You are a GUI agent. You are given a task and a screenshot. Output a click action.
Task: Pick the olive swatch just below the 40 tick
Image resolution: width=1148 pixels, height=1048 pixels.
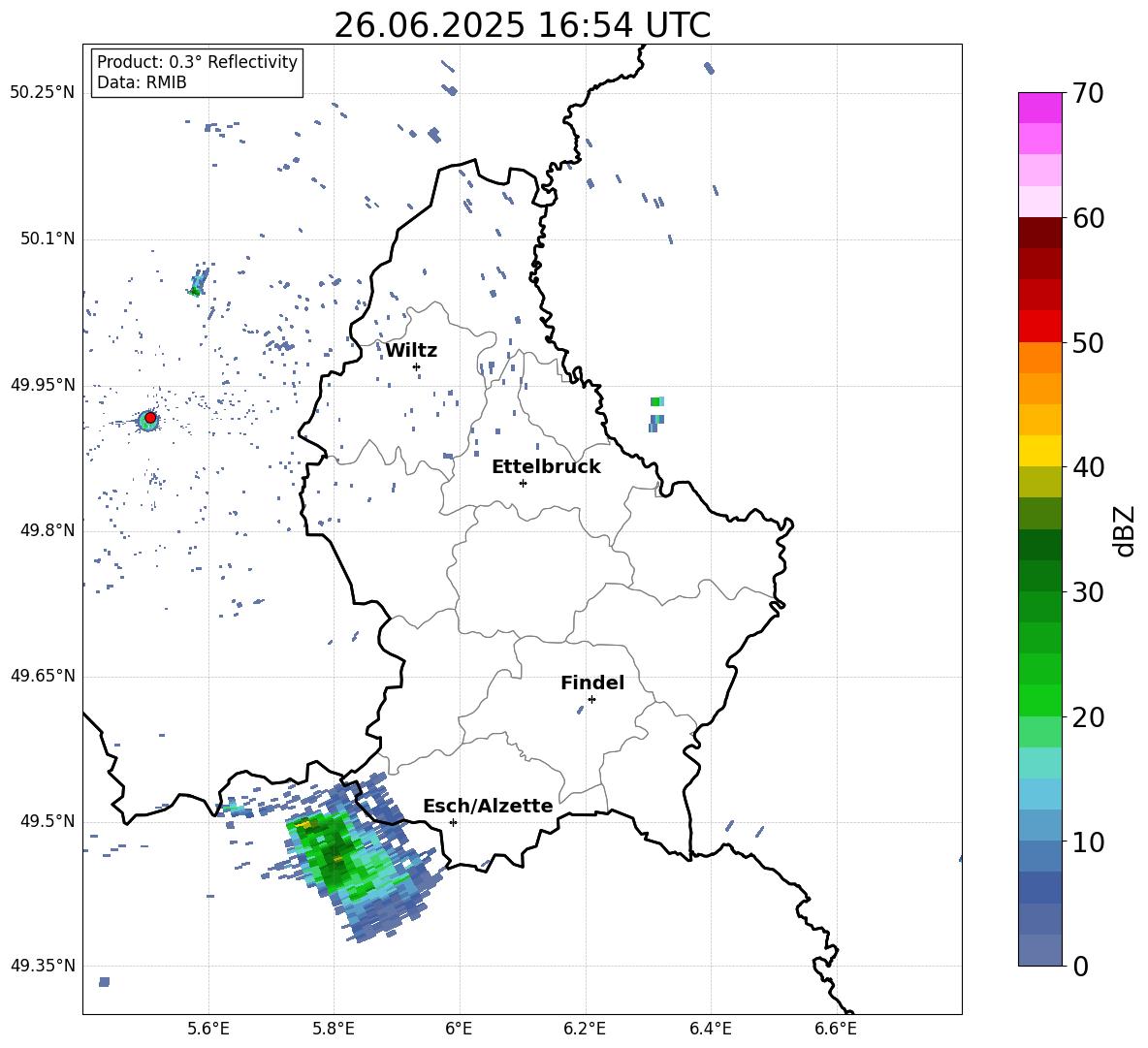click(x=1039, y=482)
